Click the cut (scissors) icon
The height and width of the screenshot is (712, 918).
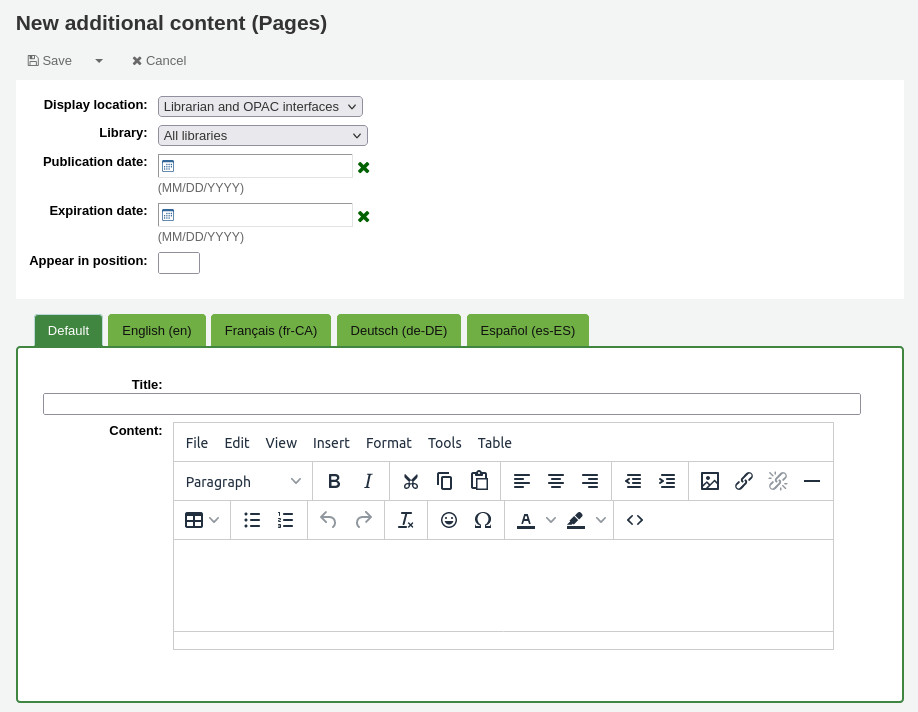coord(411,481)
